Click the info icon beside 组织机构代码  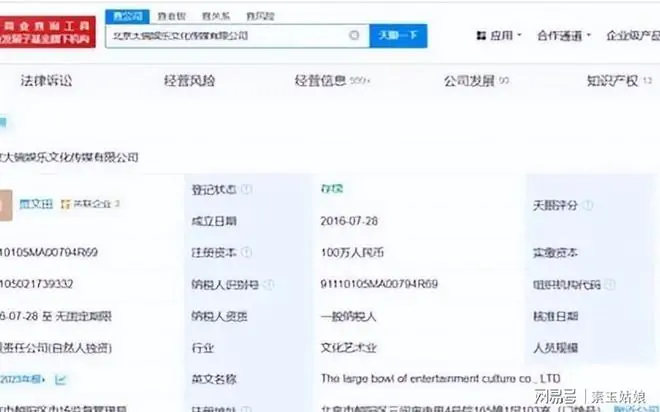(610, 284)
